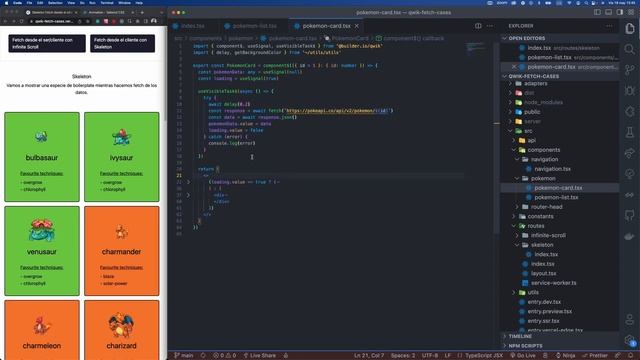Open the Explorer panel ellipsis menu
The height and width of the screenshot is (360, 640).
[609, 26]
